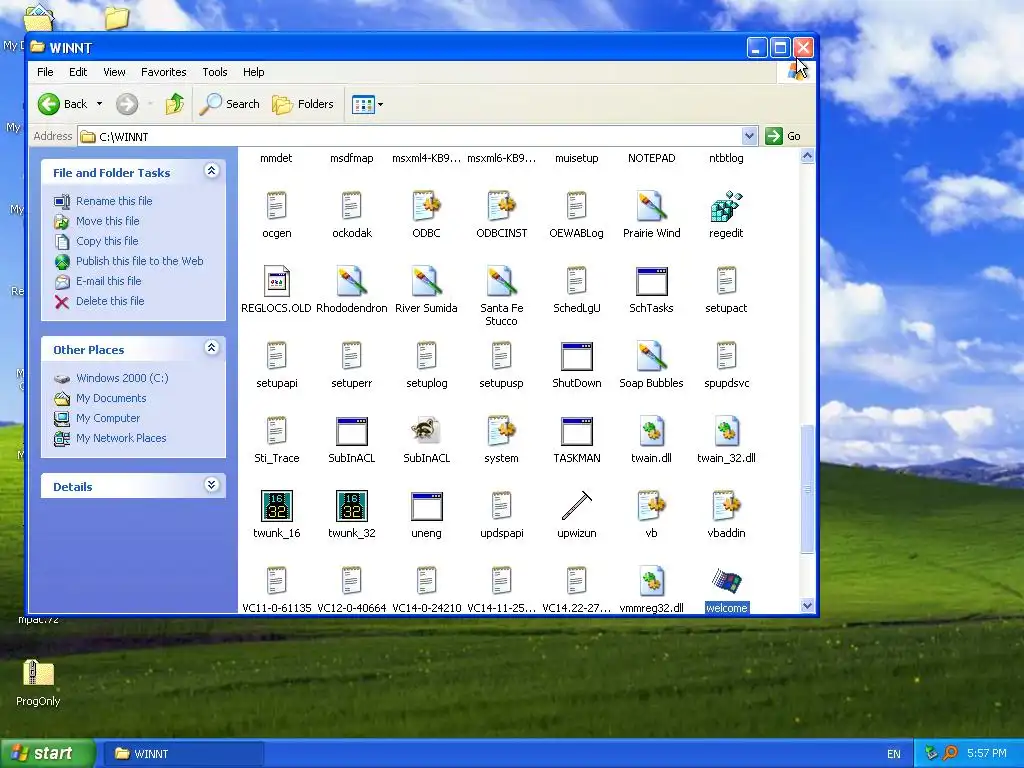The width and height of the screenshot is (1024, 768).
Task: Select the welcome program icon
Action: coord(726,581)
